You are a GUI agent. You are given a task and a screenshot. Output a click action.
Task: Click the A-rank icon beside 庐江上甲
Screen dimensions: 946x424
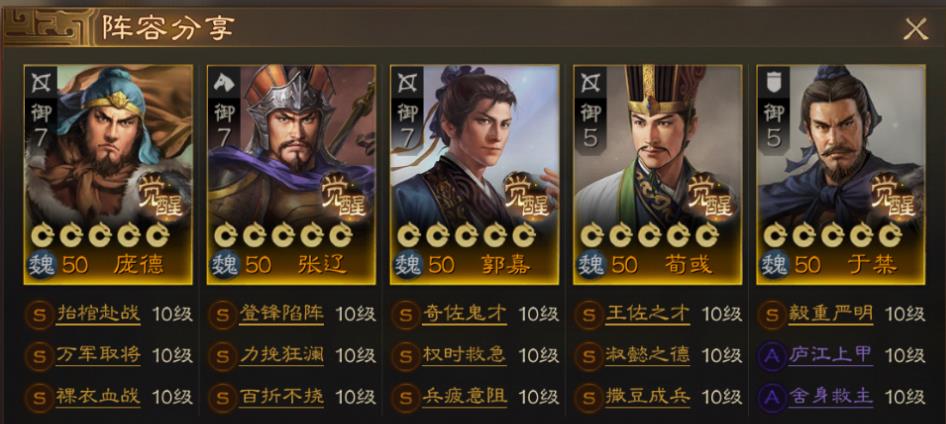tap(772, 355)
